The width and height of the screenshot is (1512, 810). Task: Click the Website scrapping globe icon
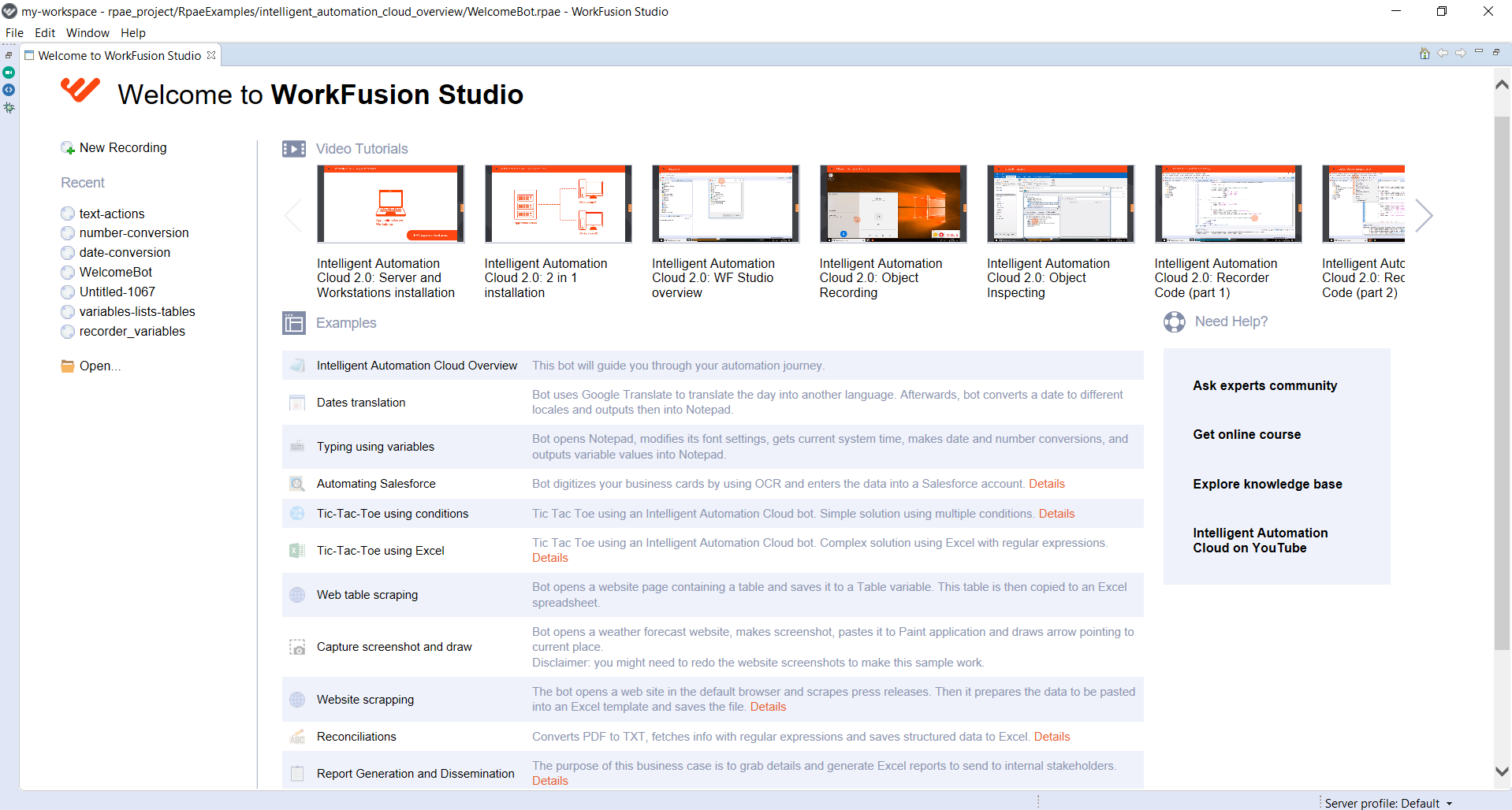point(297,700)
